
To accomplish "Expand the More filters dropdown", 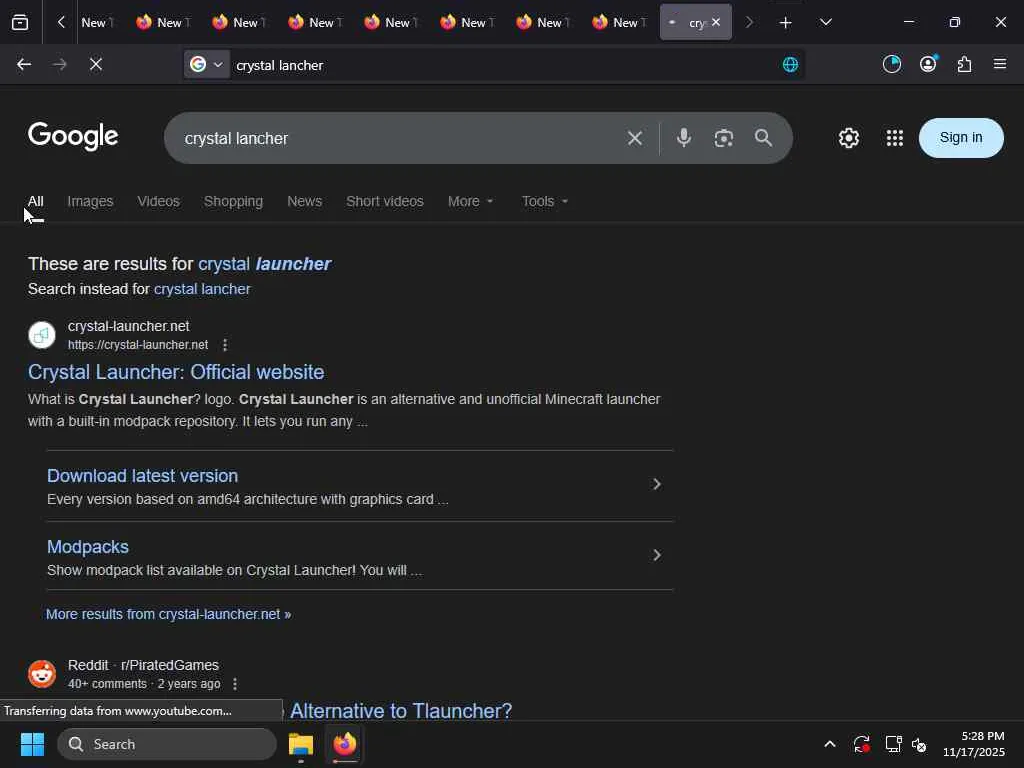I will pyautogui.click(x=470, y=202).
